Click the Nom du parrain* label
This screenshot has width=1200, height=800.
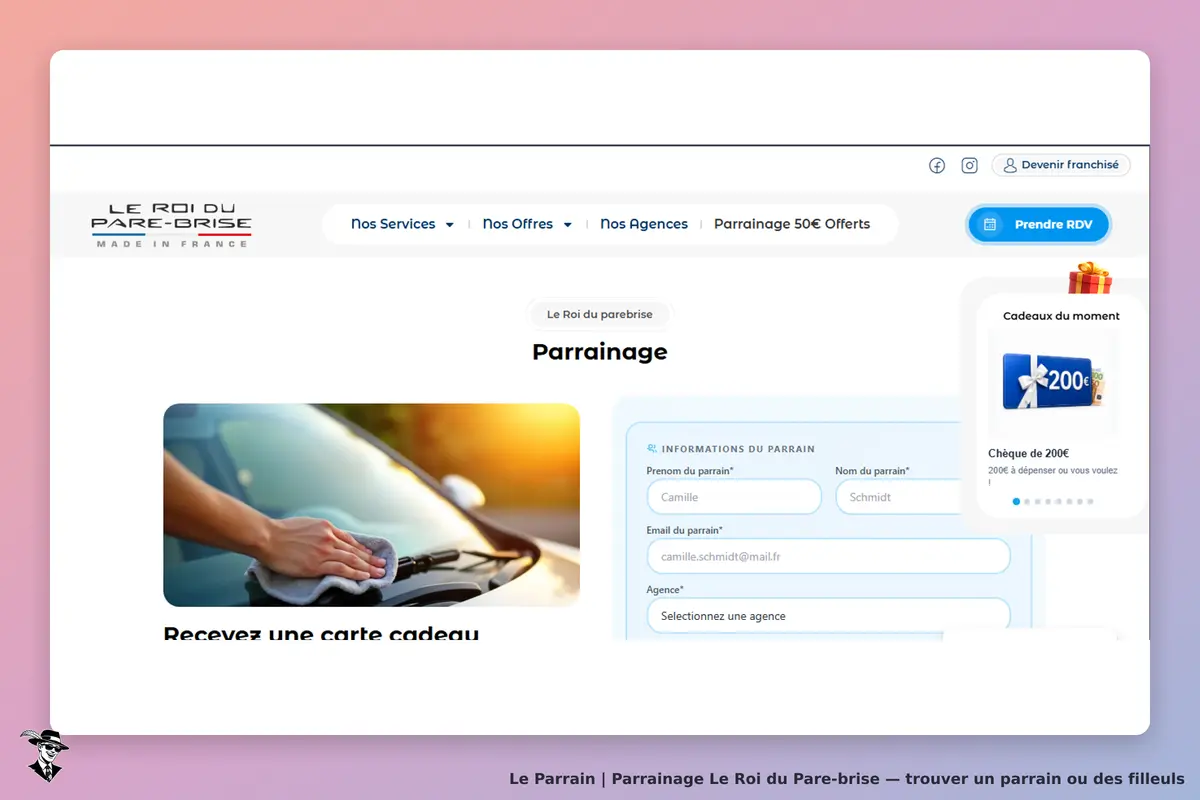click(872, 471)
